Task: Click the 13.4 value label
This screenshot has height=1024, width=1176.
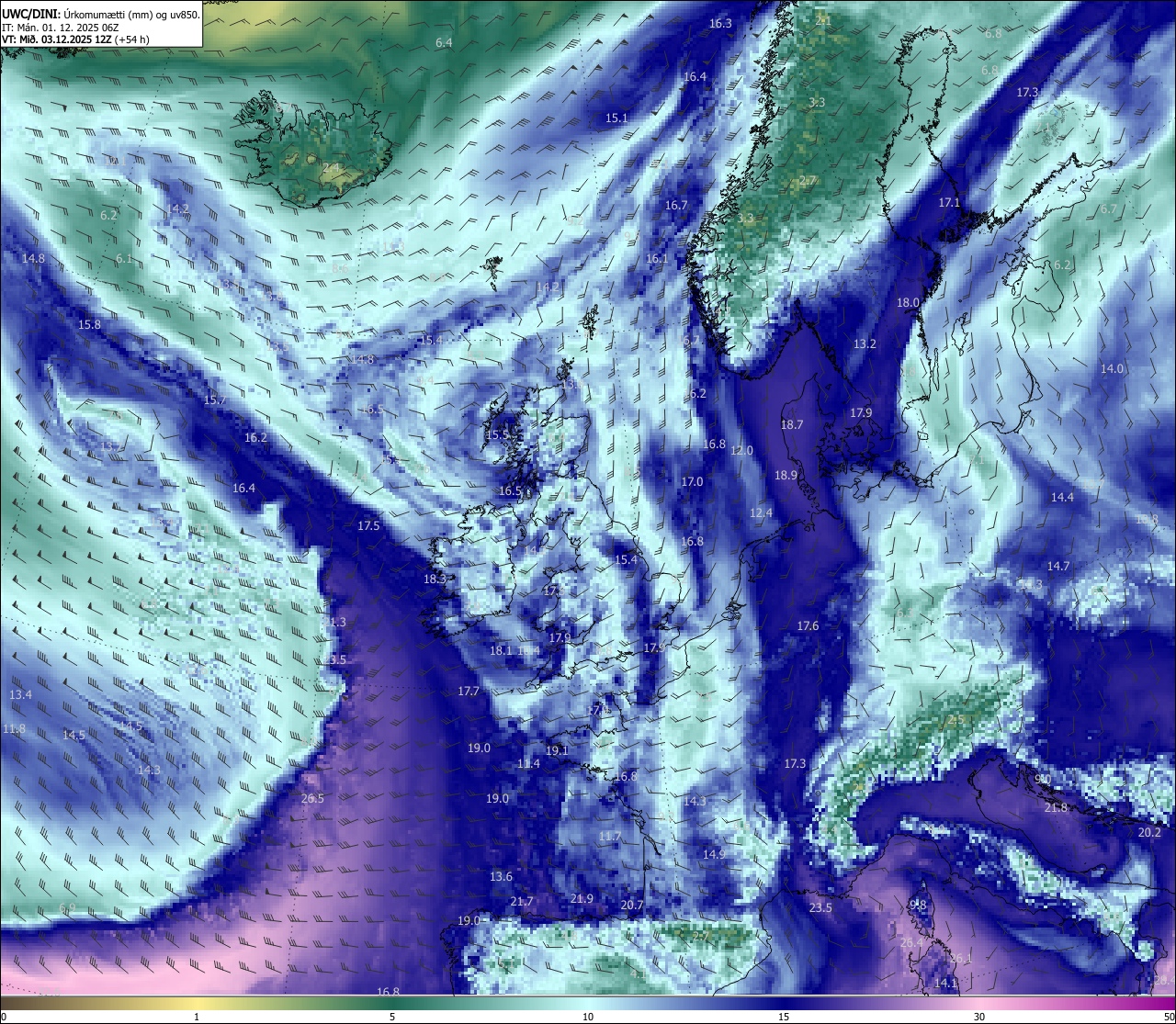Action: (20, 695)
